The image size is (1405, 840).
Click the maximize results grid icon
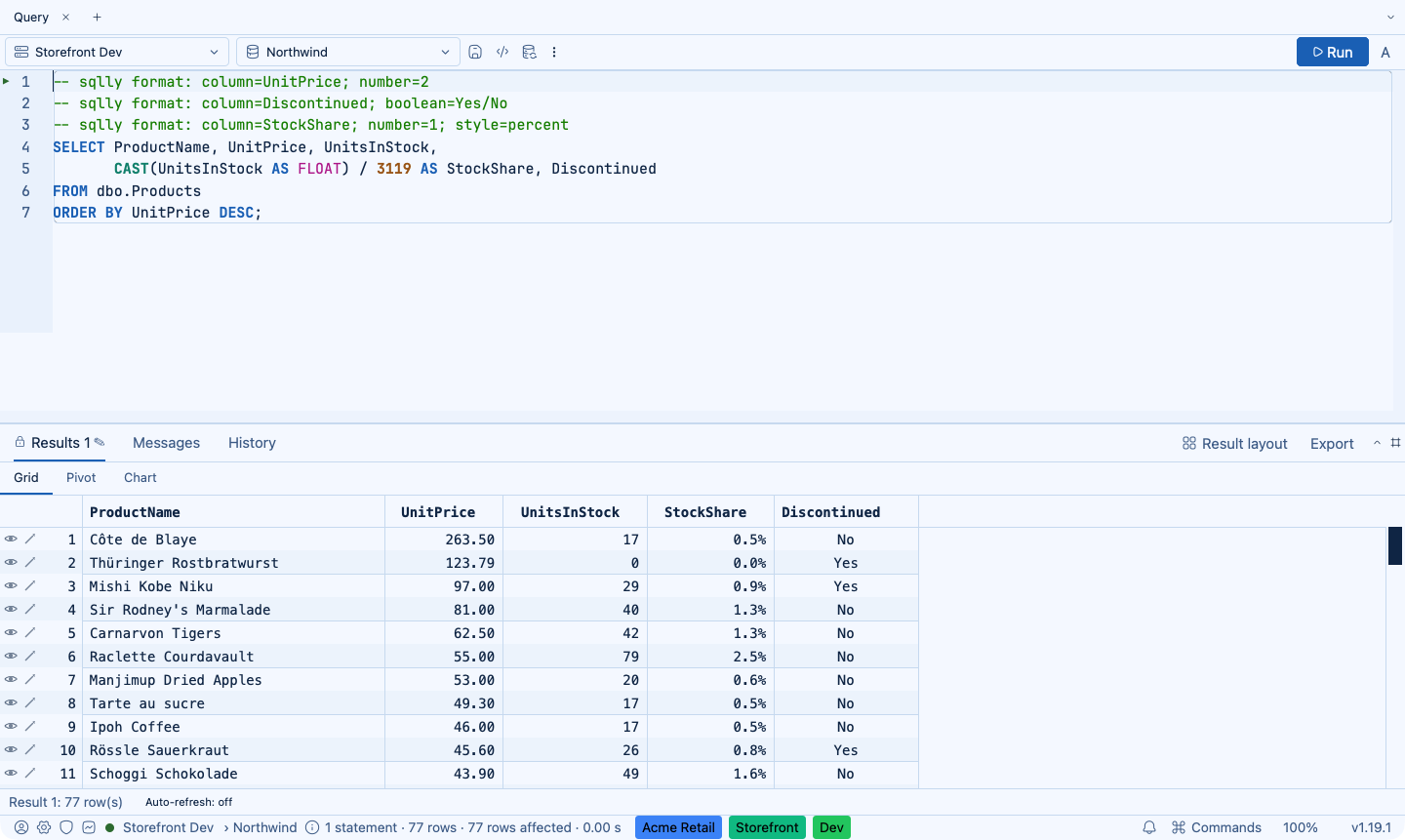point(1395,443)
